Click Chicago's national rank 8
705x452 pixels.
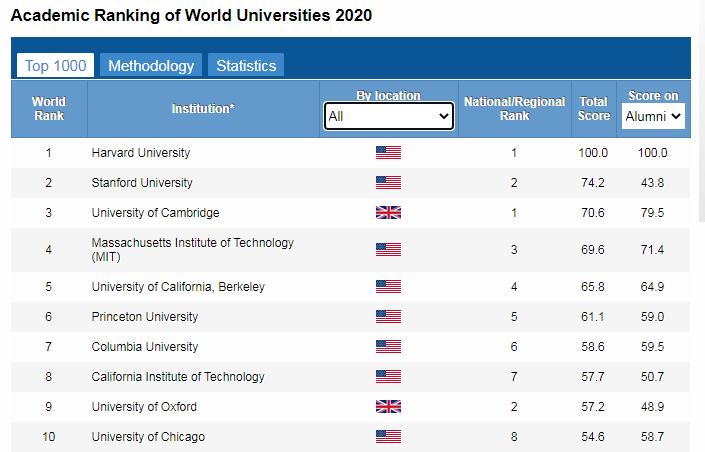[x=514, y=437]
